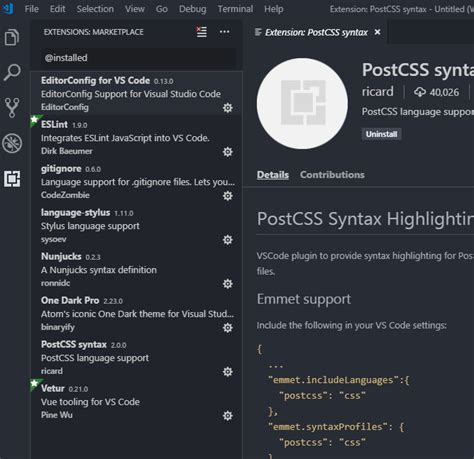474x459 pixels.
Task: Focus the @installed extensions search box
Action: point(138,58)
